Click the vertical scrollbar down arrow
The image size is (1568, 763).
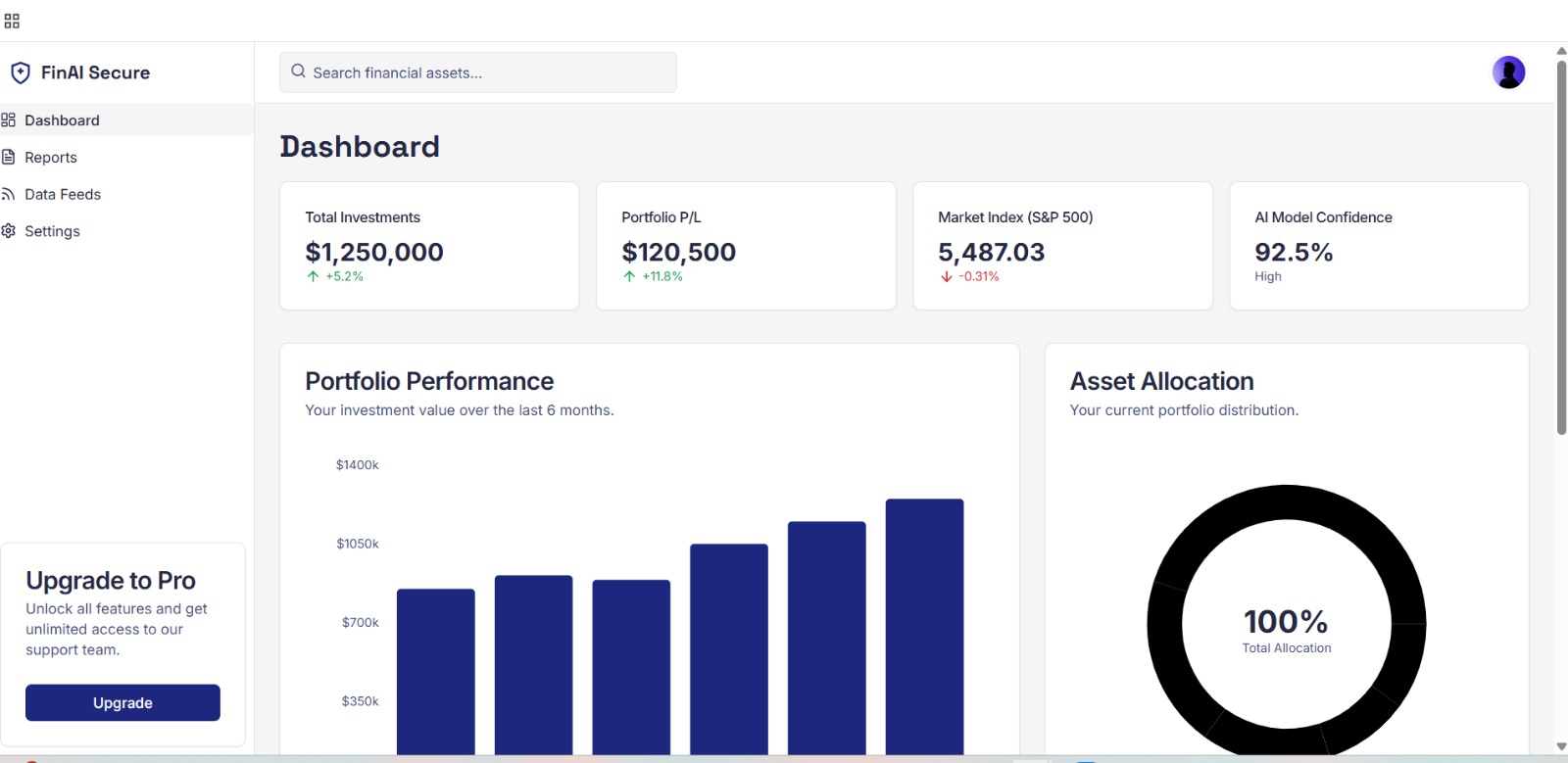point(1561,746)
